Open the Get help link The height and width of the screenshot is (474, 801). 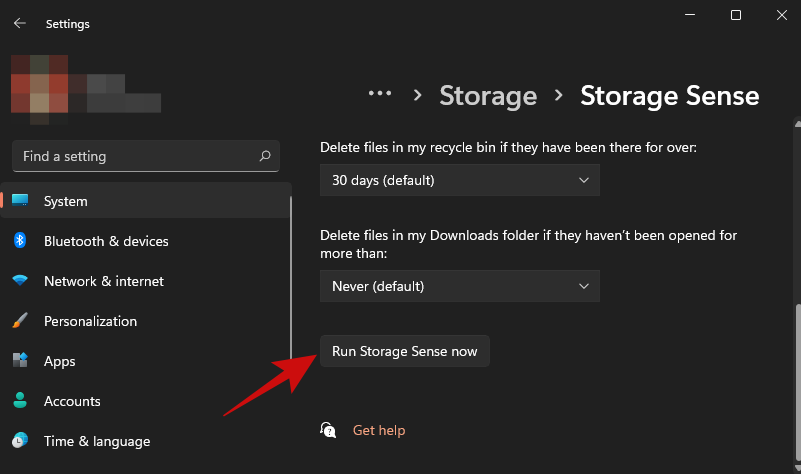click(379, 430)
